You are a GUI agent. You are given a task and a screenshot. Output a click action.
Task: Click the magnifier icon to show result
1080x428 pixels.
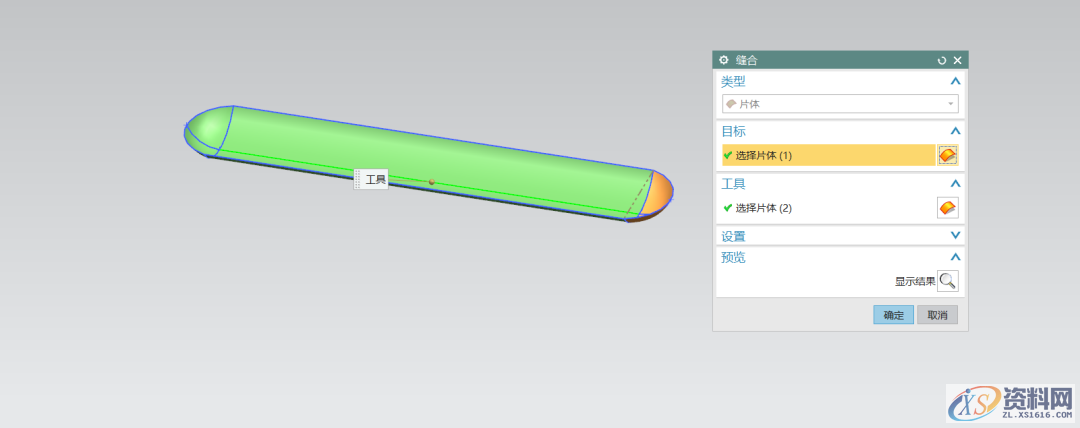point(947,281)
